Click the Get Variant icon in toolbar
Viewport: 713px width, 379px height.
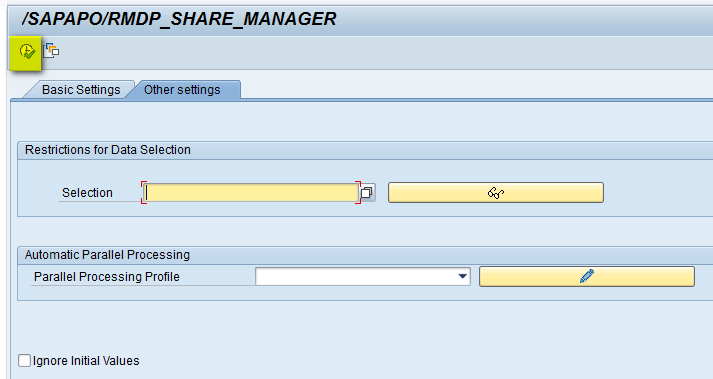tap(51, 51)
